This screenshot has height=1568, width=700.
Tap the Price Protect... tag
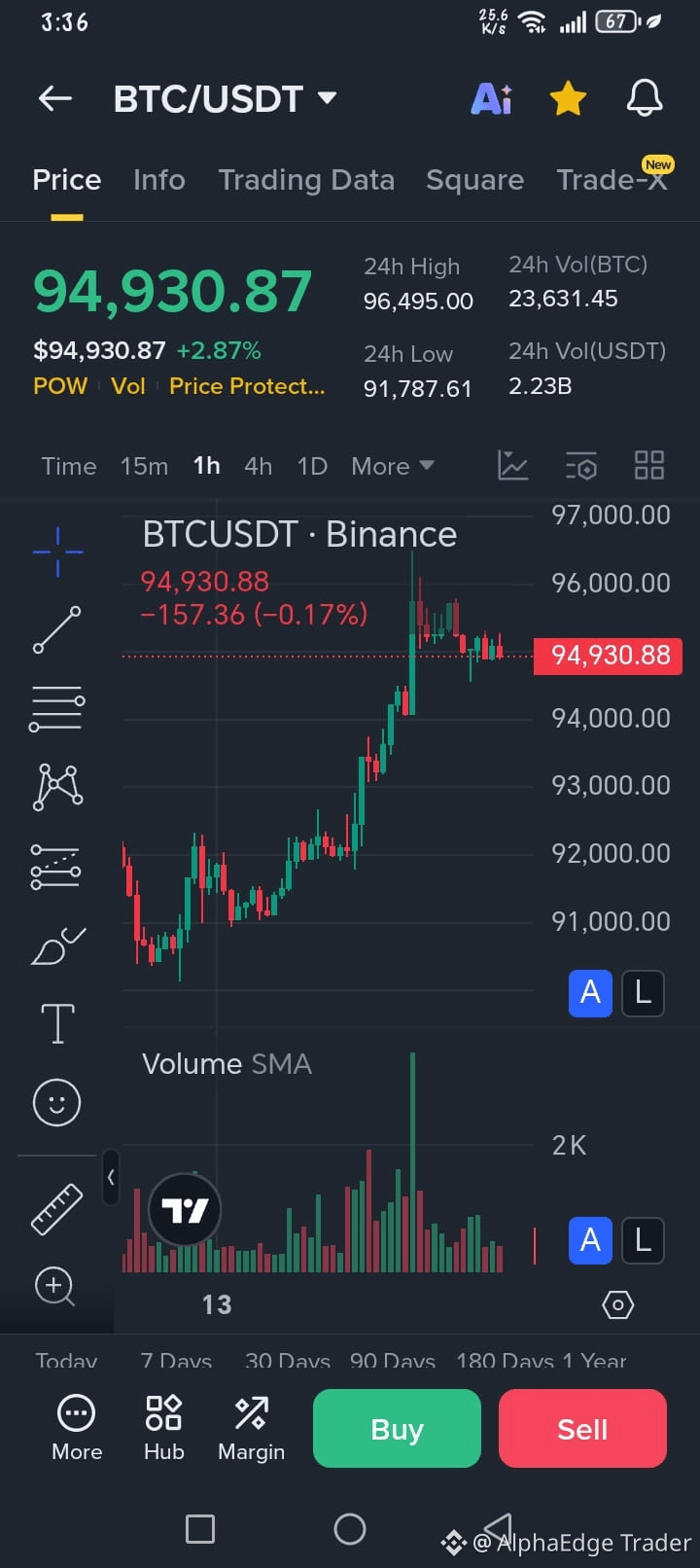pyautogui.click(x=247, y=386)
